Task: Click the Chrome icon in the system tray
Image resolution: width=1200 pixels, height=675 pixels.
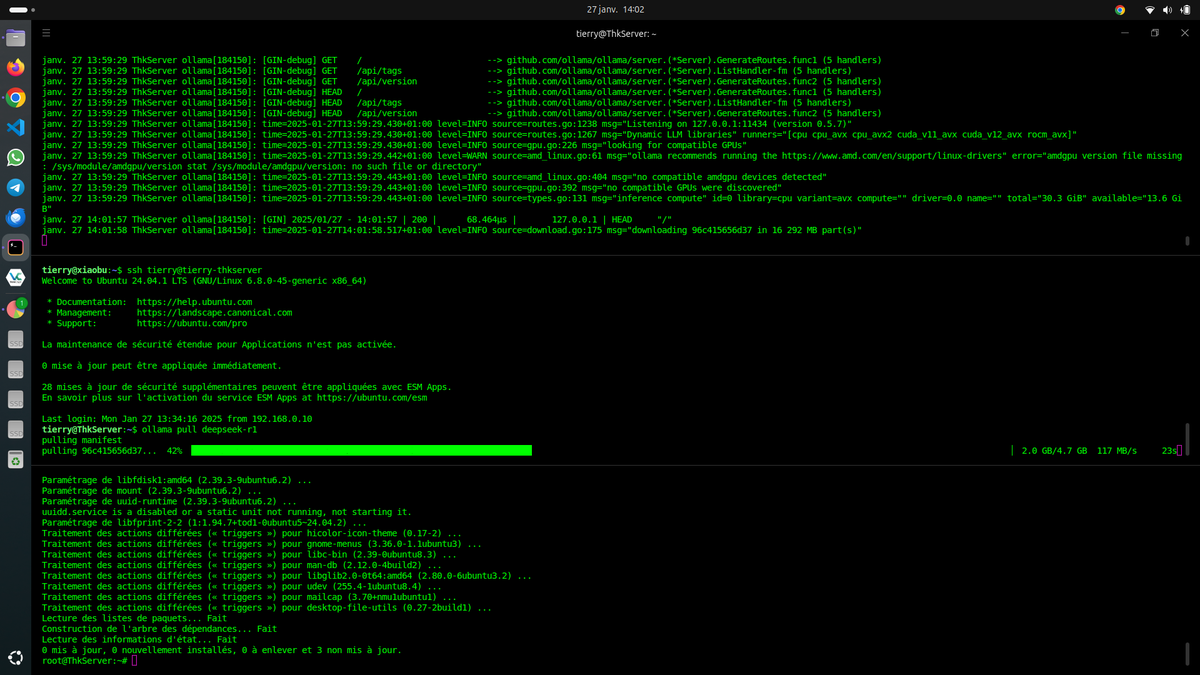Action: pos(1118,11)
